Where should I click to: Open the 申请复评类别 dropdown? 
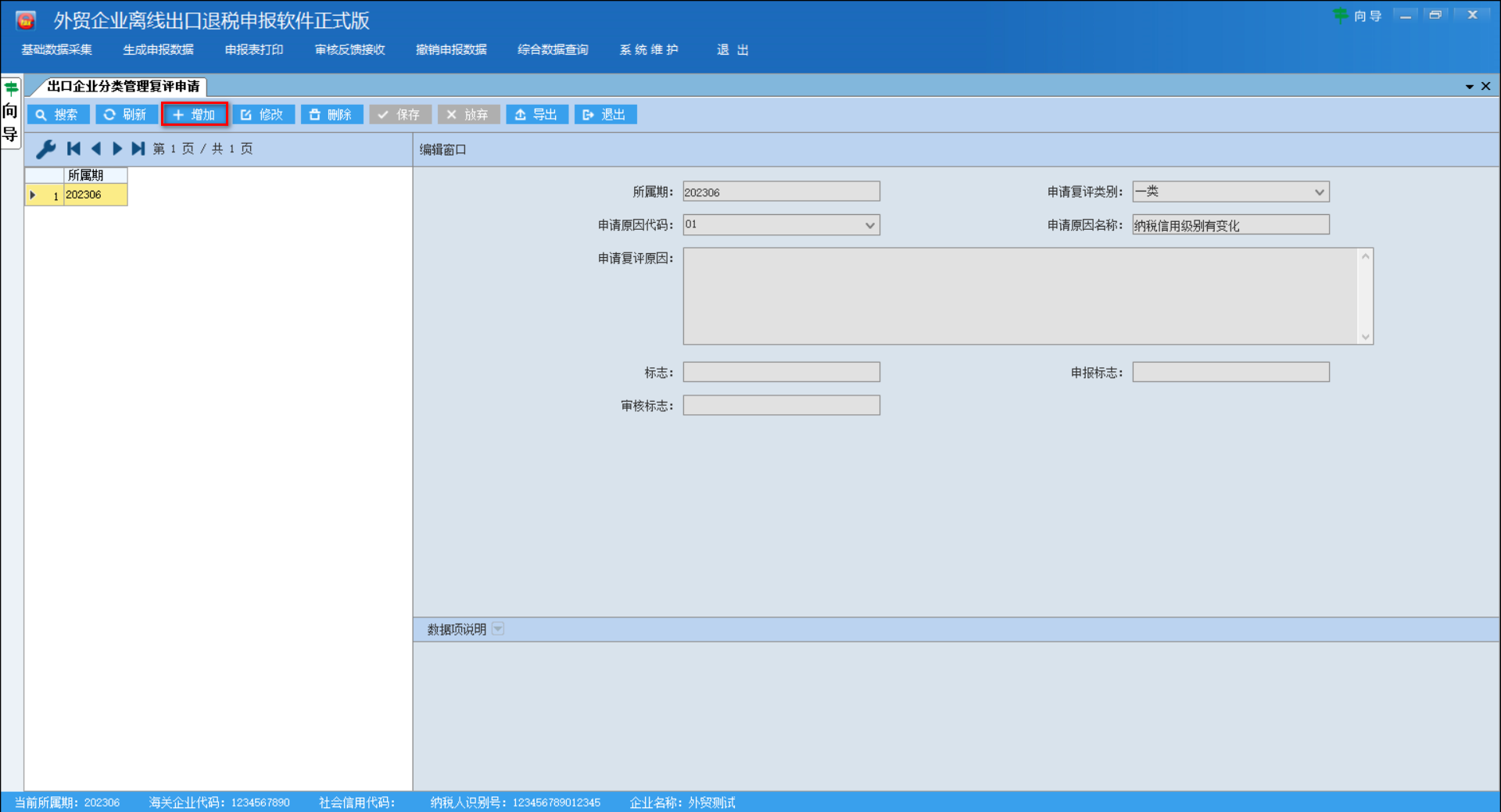tap(1319, 192)
